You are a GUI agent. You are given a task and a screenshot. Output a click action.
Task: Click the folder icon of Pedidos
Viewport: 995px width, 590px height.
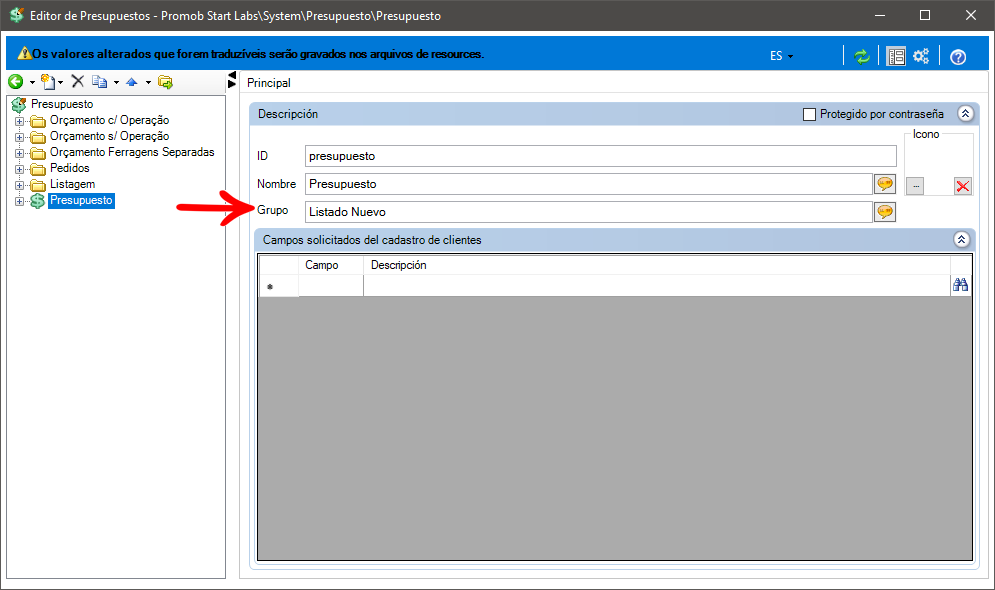pyautogui.click(x=38, y=169)
